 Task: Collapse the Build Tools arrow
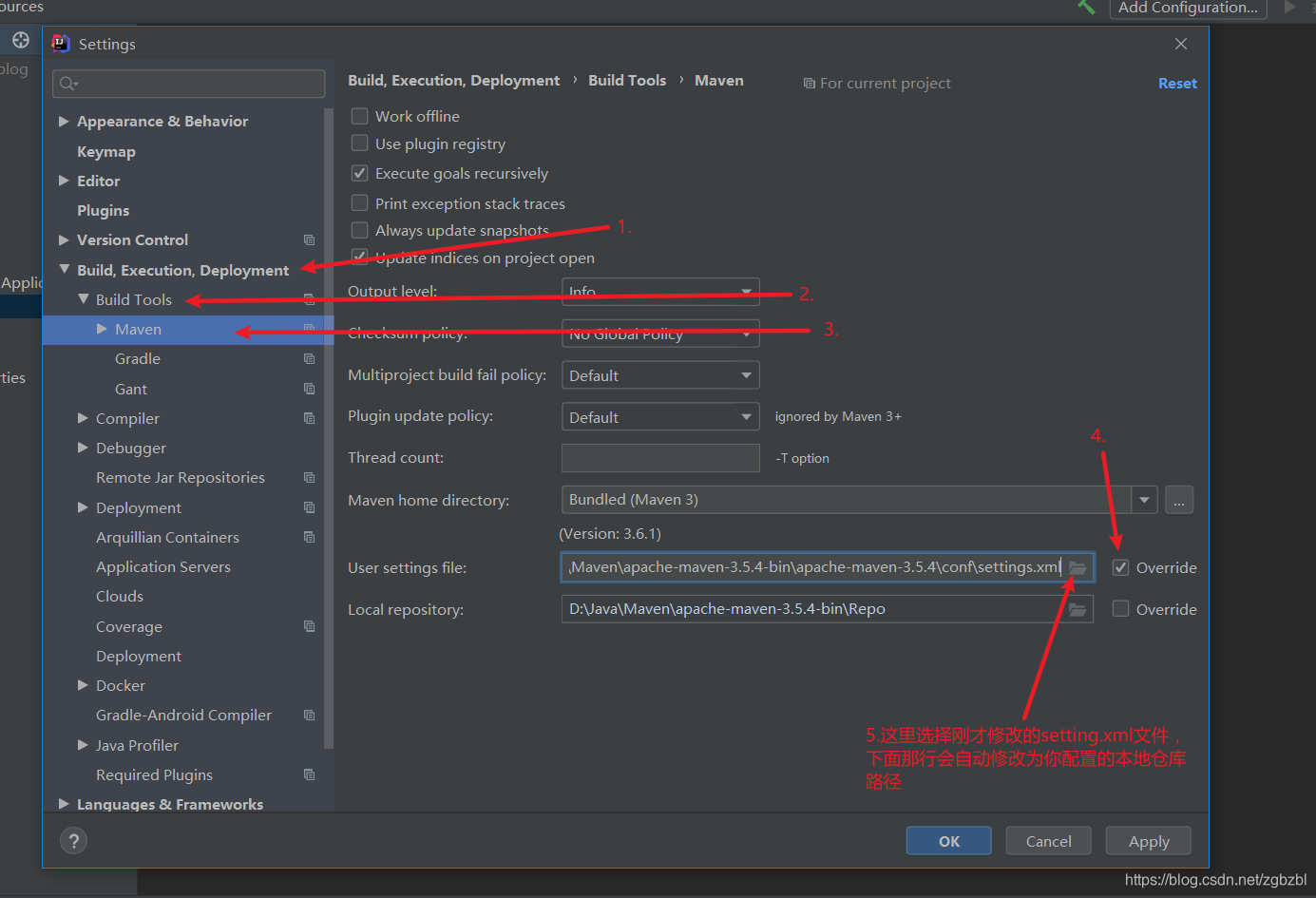tap(83, 299)
